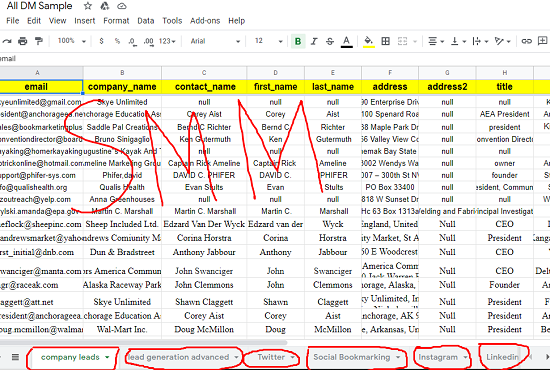Open the font size 12 dropdown
Screen dimensions: 550x370
click(x=268, y=41)
